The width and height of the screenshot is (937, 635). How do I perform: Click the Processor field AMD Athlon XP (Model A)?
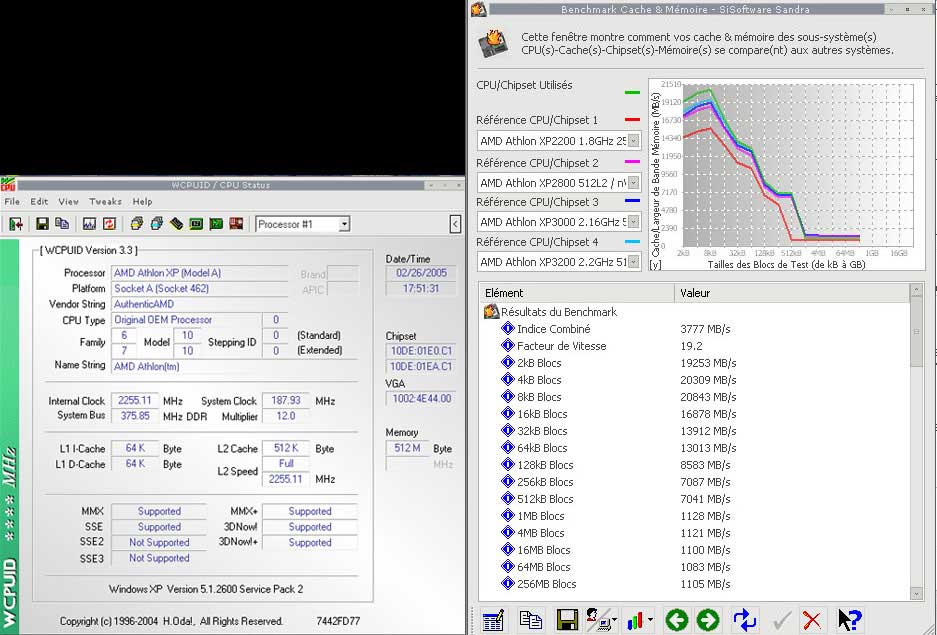pos(200,272)
